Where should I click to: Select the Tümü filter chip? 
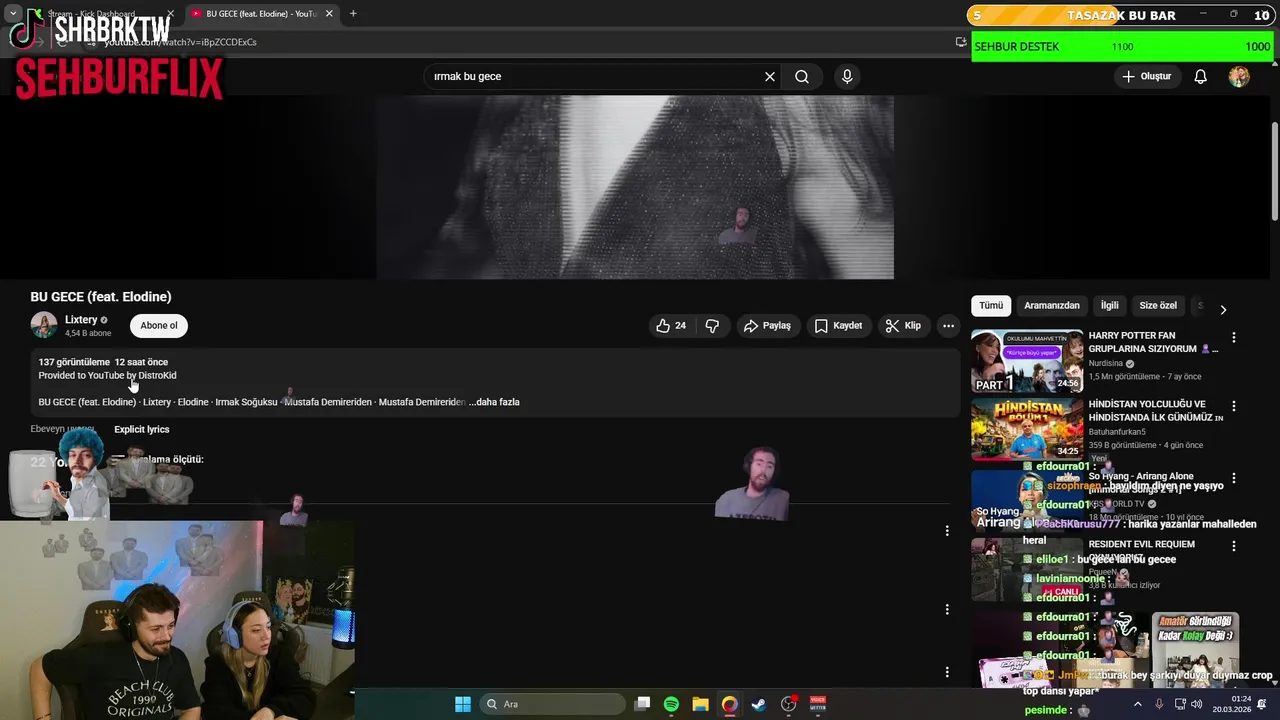(991, 305)
